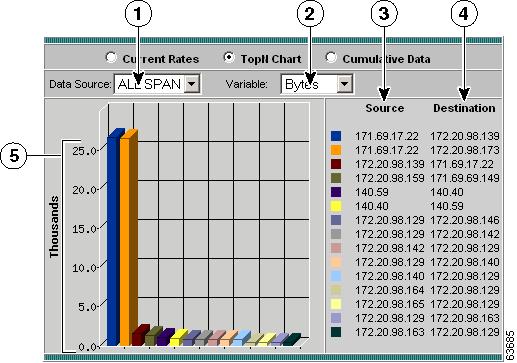Click destination 172.20.98.173

pyautogui.click(x=465, y=150)
